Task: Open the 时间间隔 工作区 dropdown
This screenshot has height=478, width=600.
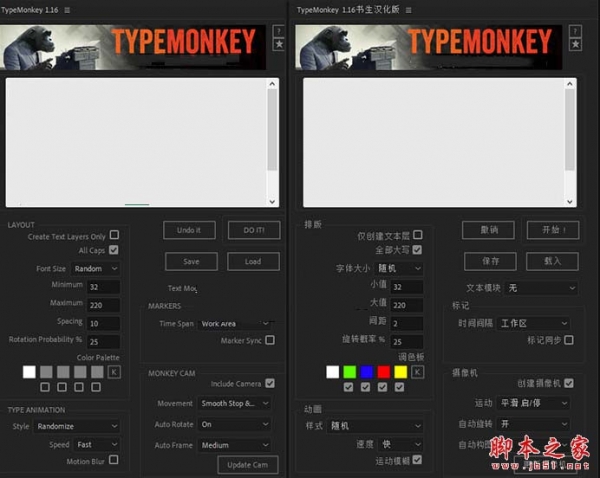Action: pyautogui.click(x=533, y=323)
